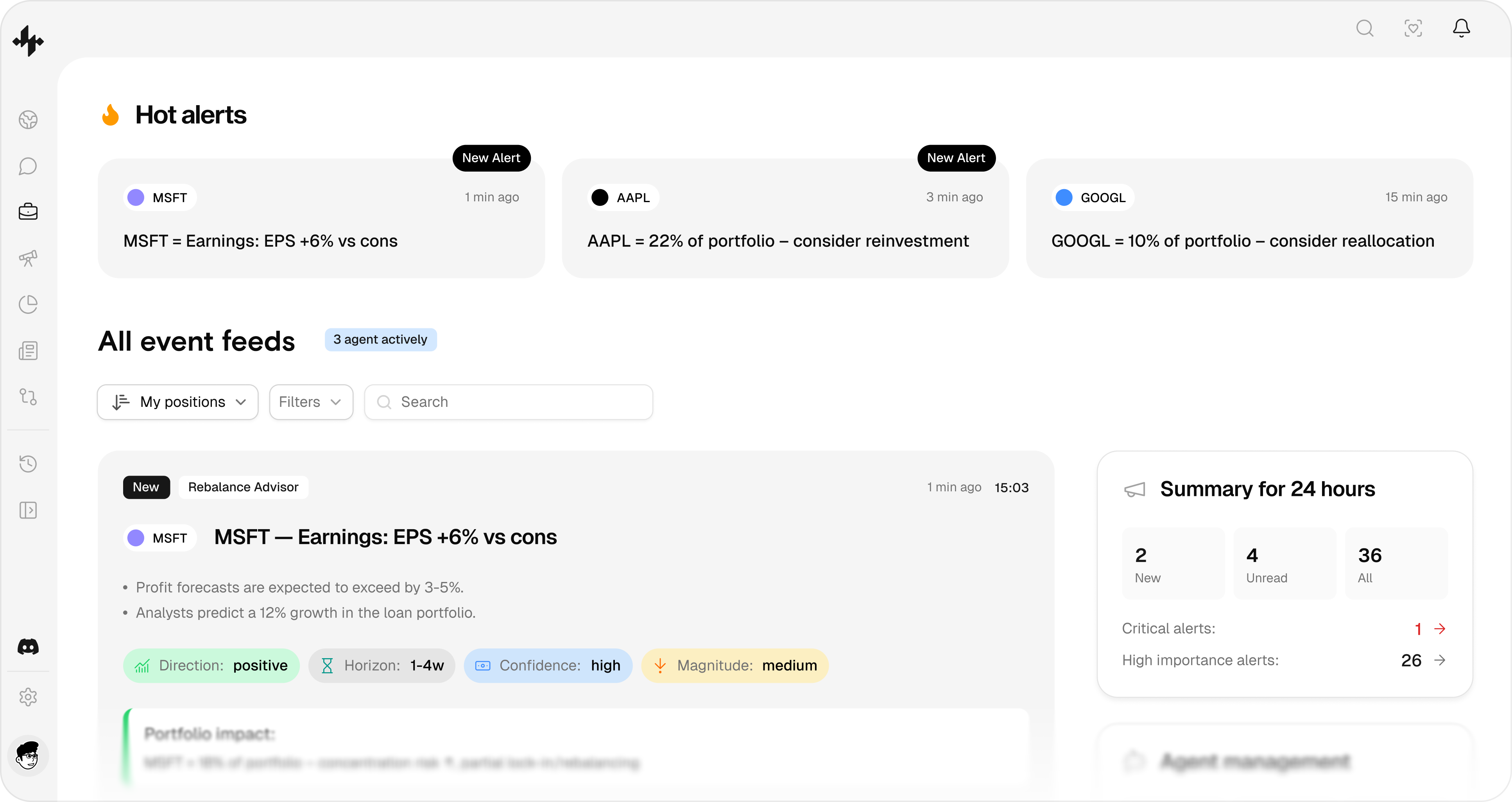Select the Unread count summary tile
The image size is (1512, 802).
point(1284,563)
